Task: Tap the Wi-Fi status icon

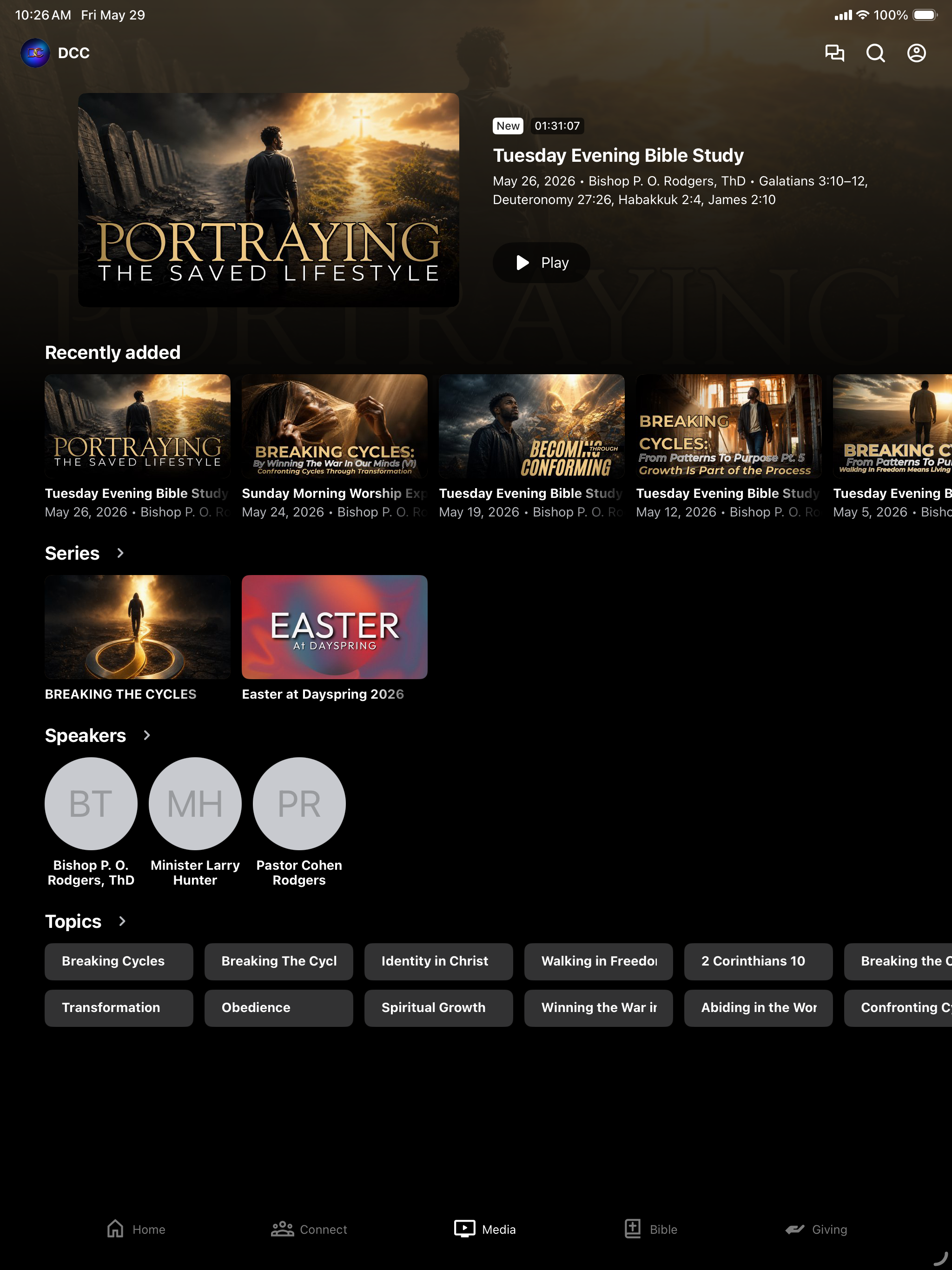Action: (862, 15)
